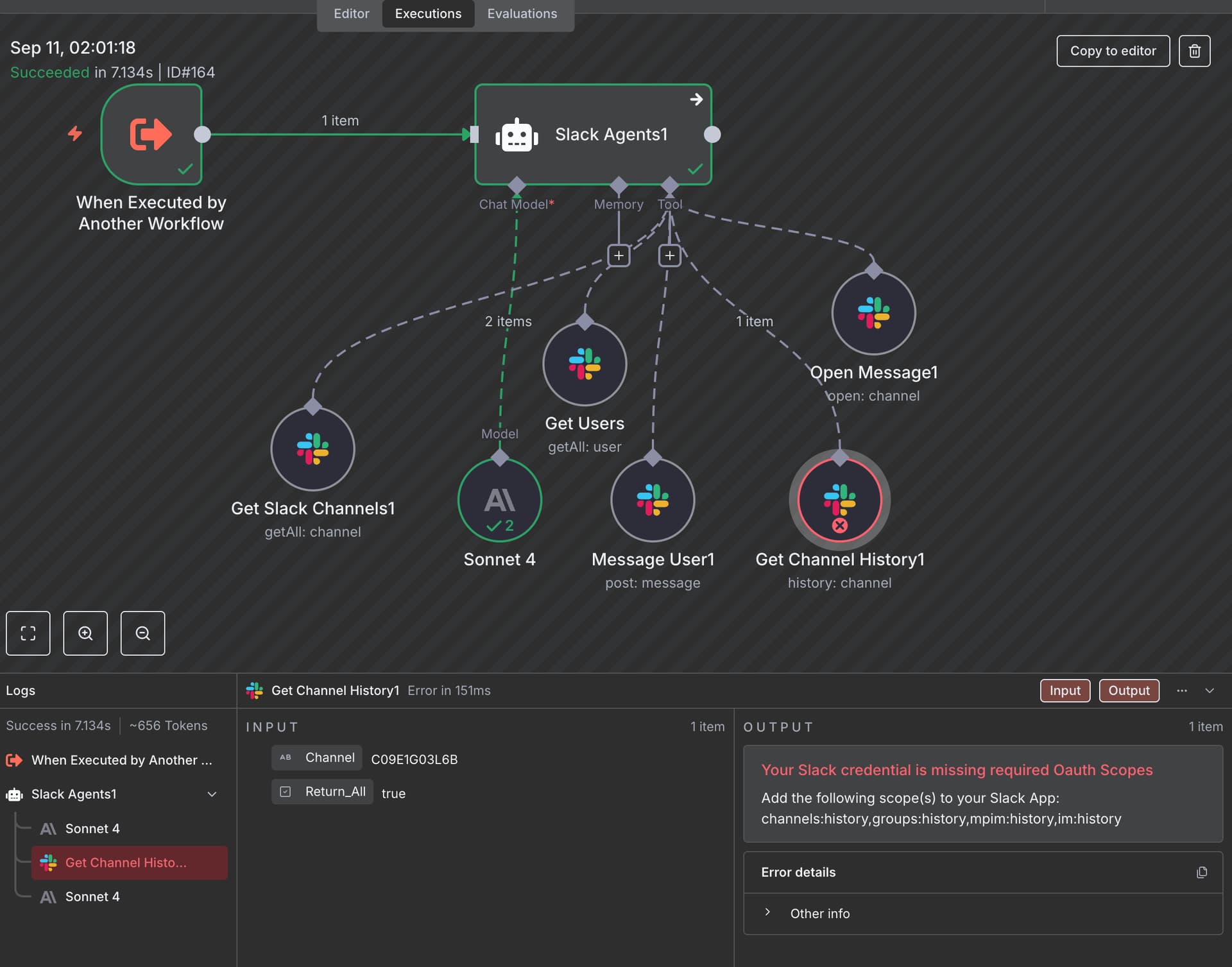Zoom out of the workflow canvas
Image resolution: width=1232 pixels, height=967 pixels.
142,633
